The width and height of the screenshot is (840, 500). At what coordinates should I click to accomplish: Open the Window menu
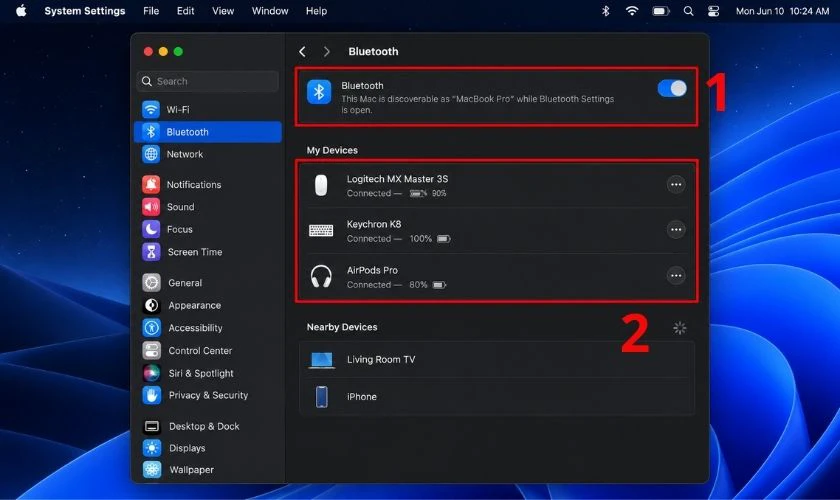click(x=270, y=11)
